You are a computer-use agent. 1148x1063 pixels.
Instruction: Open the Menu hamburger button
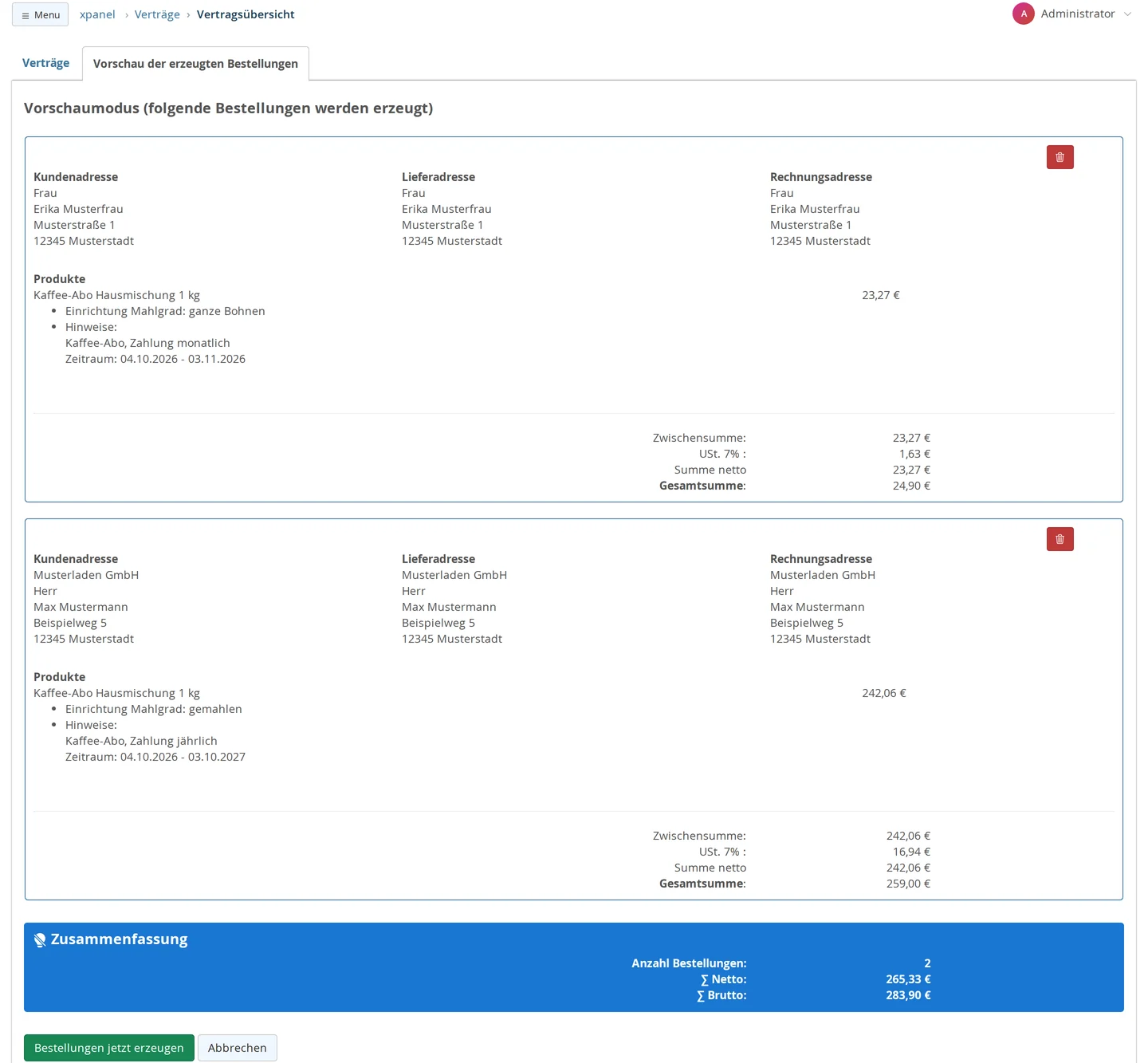point(40,14)
